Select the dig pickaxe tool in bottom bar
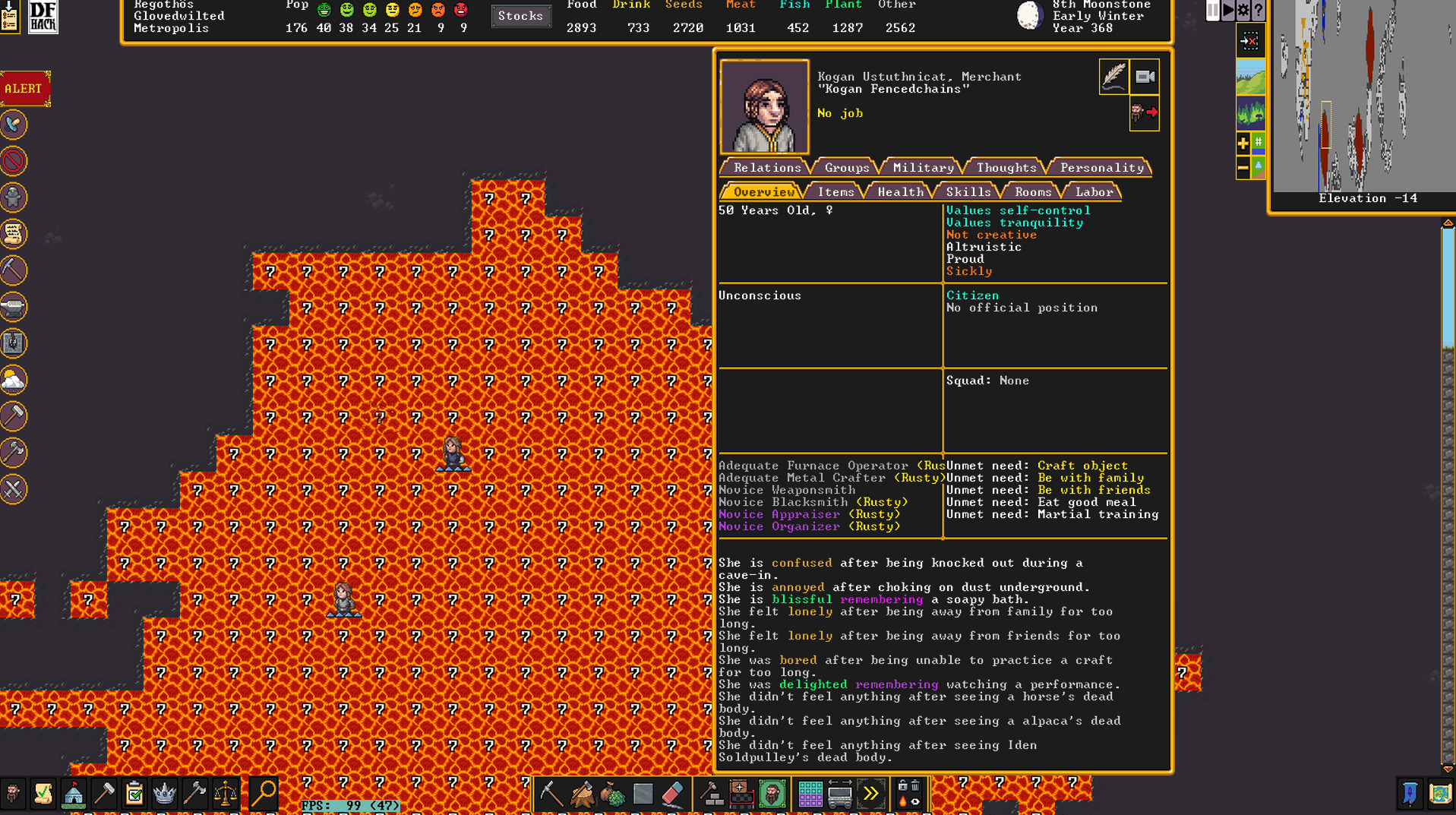The width and height of the screenshot is (1456, 815). click(551, 794)
